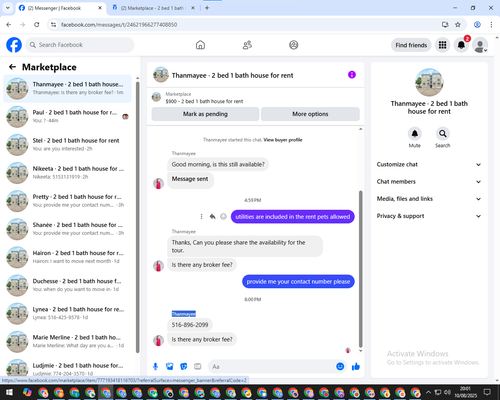Open the notifications bell icon
The height and width of the screenshot is (400, 500).
pos(461,45)
